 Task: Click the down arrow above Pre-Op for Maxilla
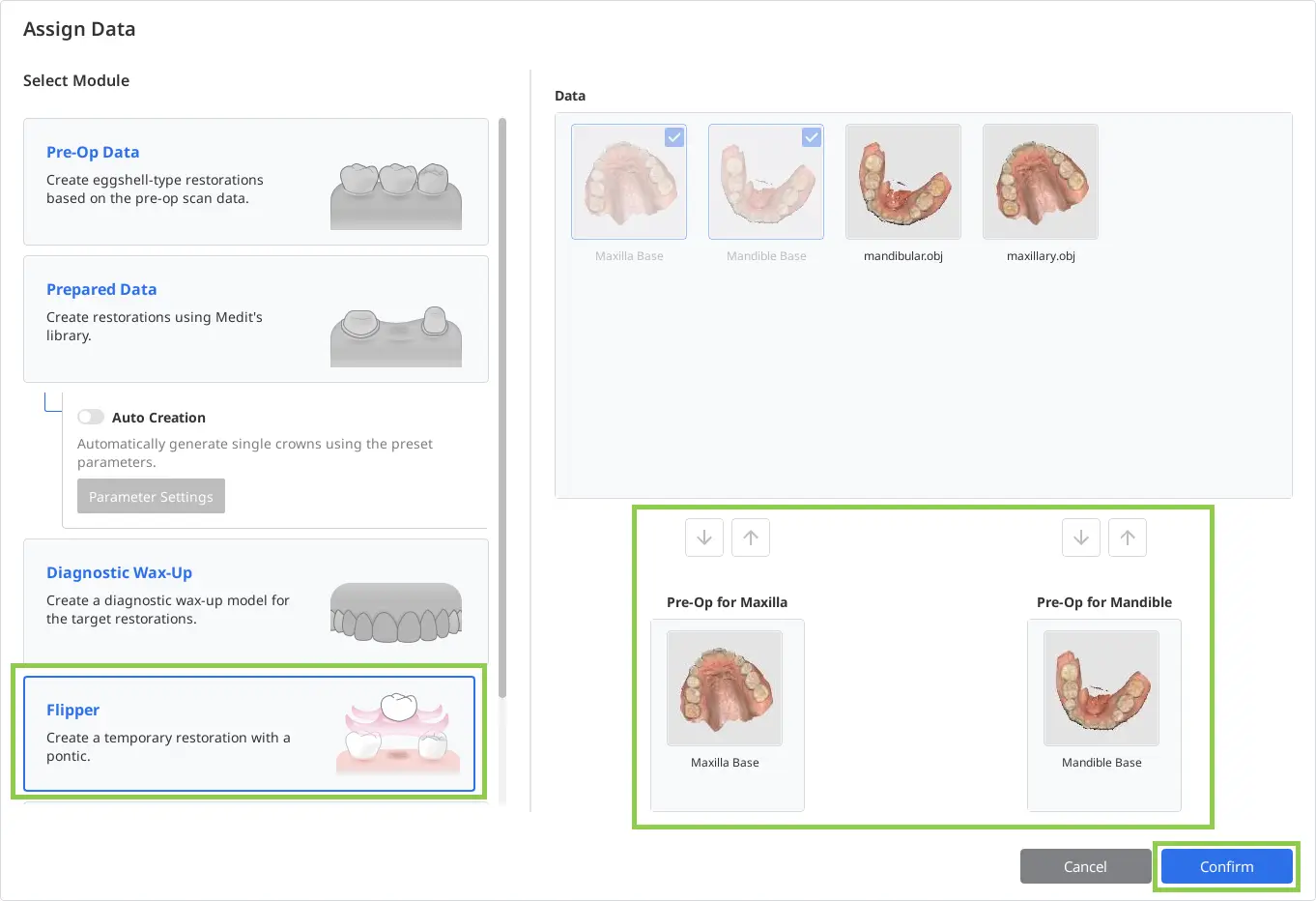pos(704,538)
